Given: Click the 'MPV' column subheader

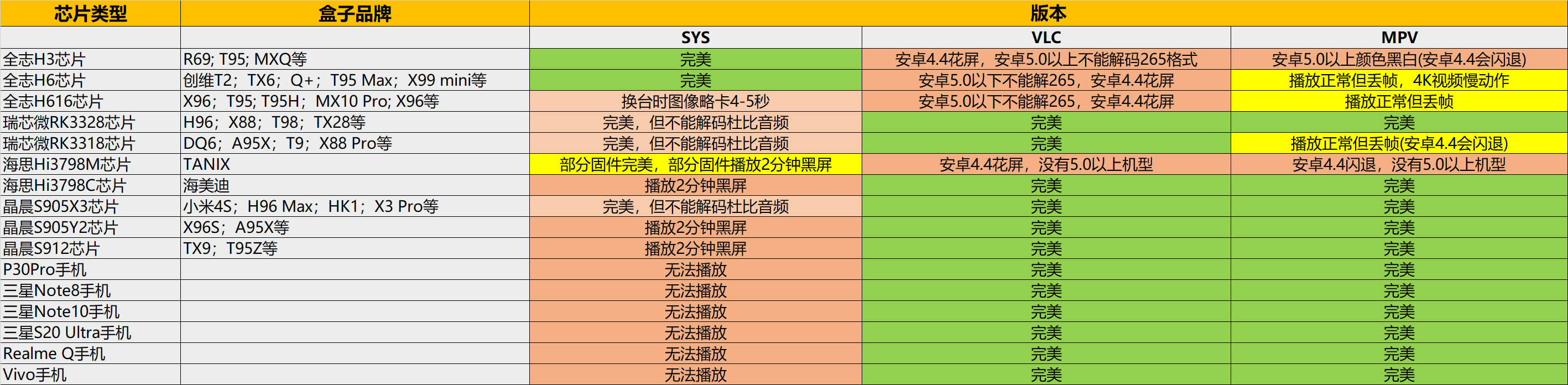Looking at the screenshot, I should click(x=1399, y=38).
